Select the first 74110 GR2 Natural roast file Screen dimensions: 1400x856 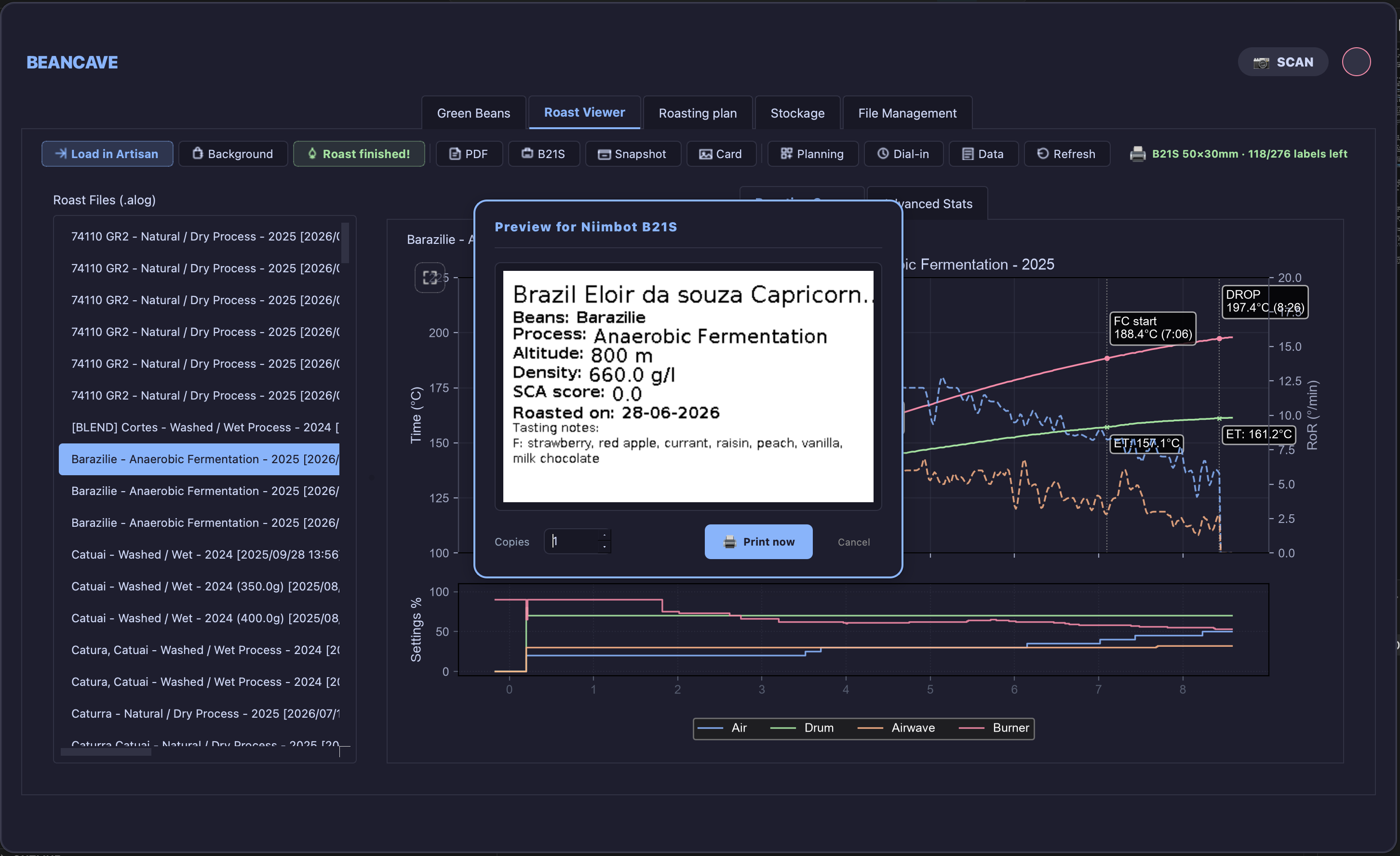199,236
